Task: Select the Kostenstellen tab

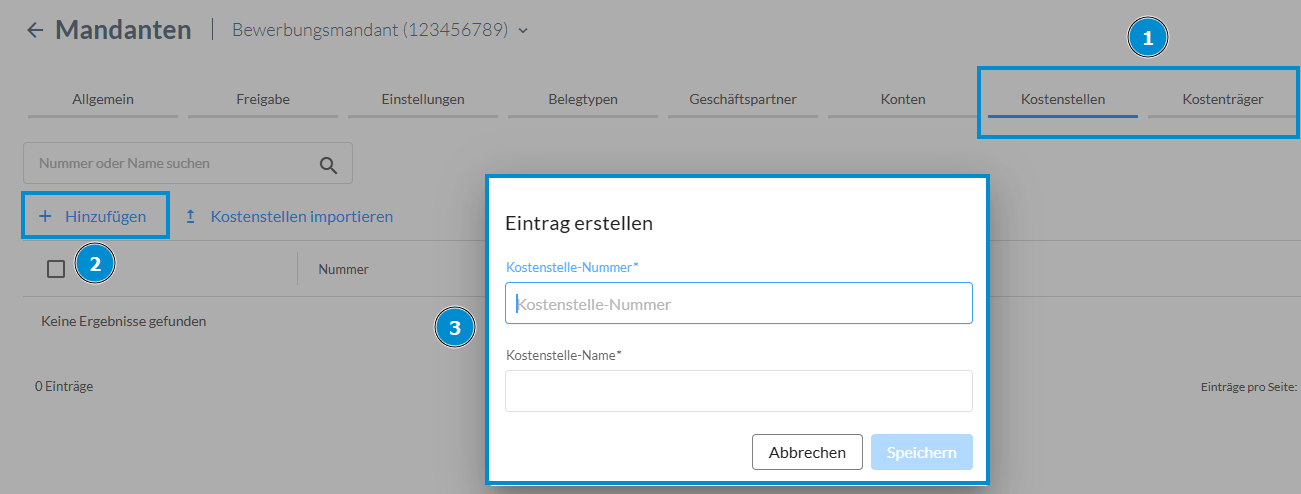Action: pos(1063,99)
